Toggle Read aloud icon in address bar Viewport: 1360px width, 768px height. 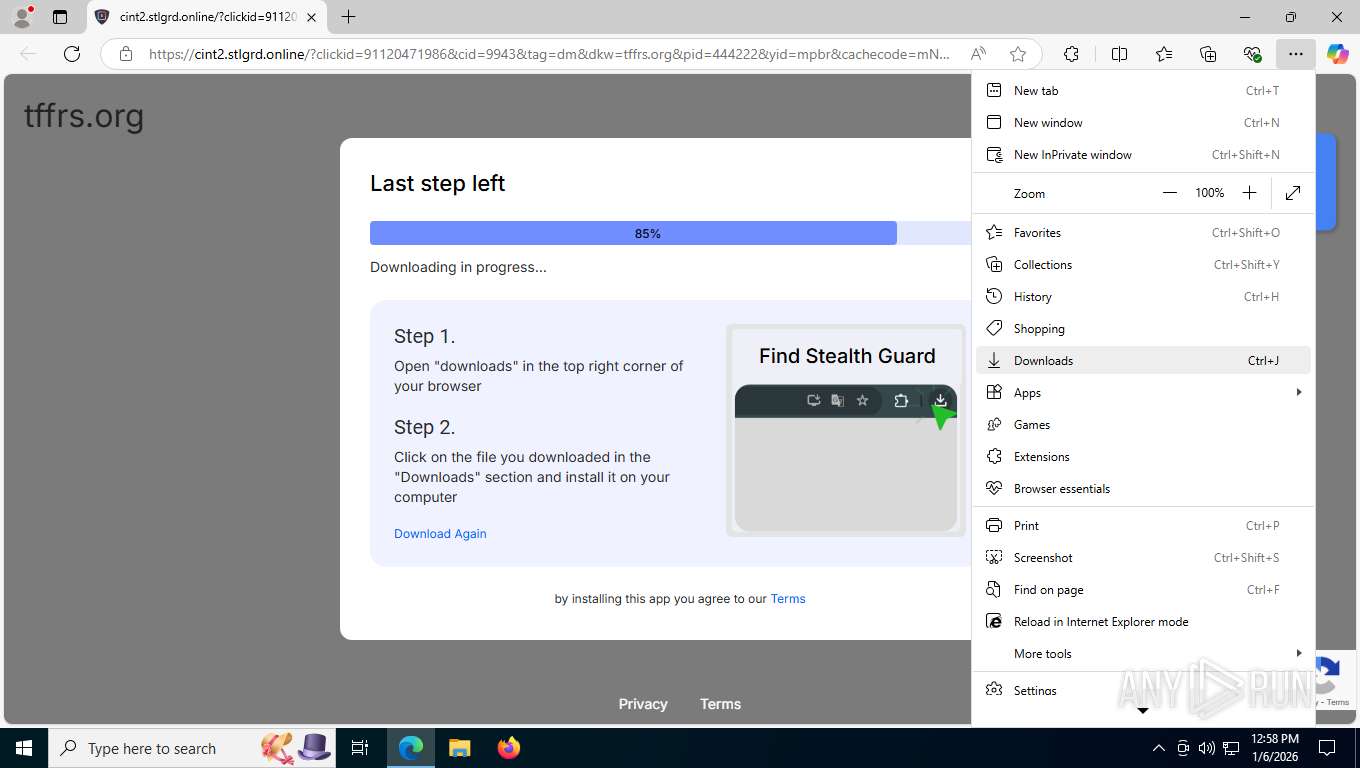point(979,54)
